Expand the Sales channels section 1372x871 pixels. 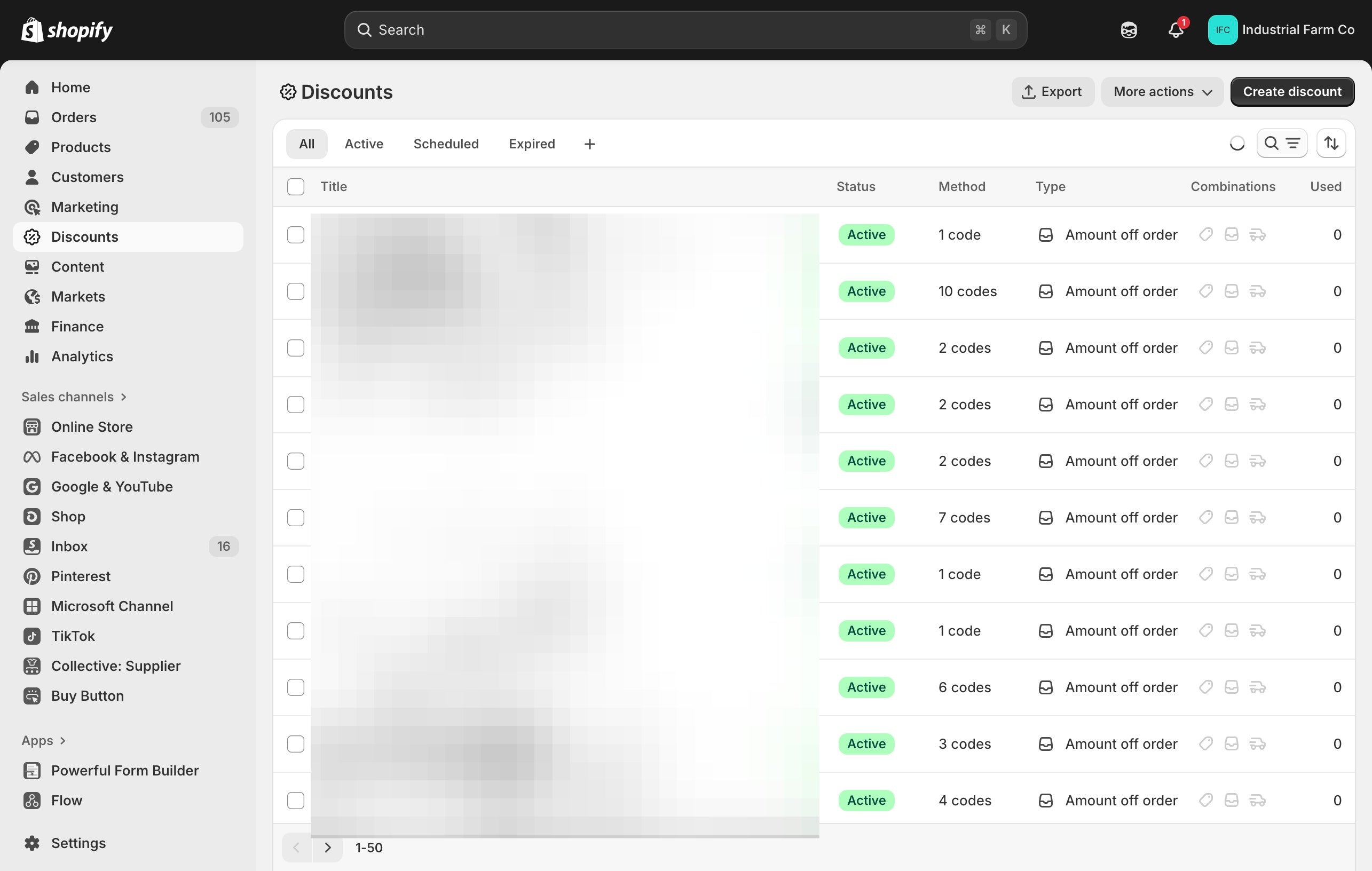(74, 397)
